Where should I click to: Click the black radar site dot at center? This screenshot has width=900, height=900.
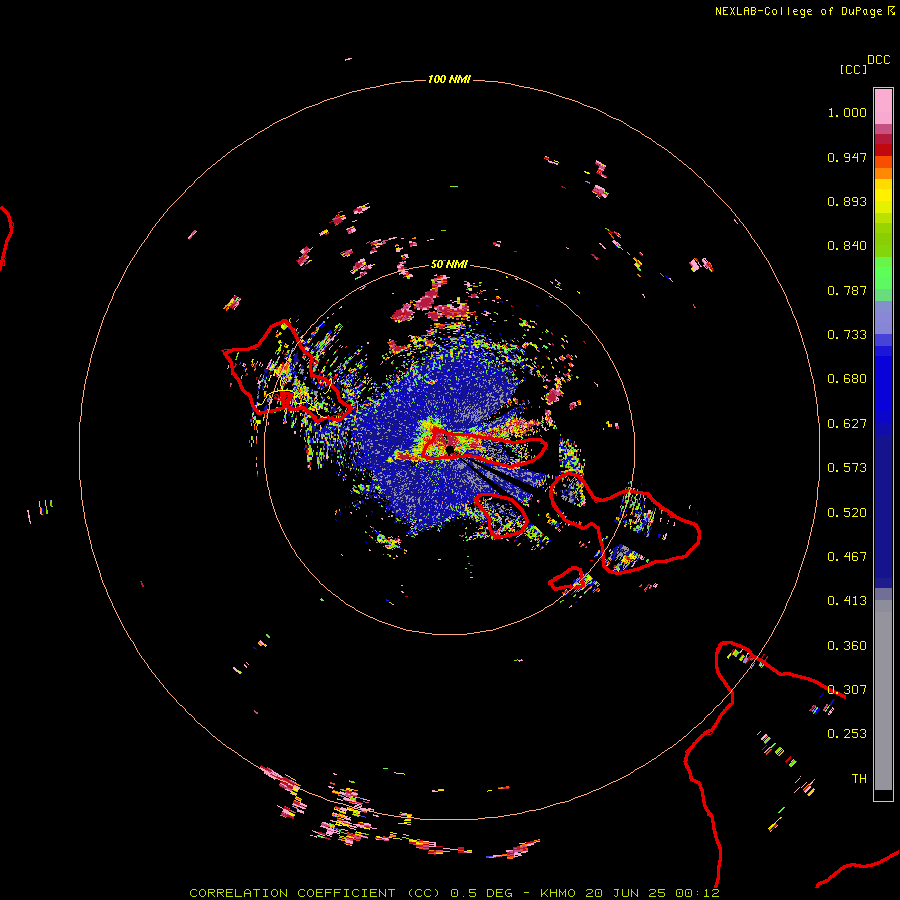pyautogui.click(x=449, y=449)
